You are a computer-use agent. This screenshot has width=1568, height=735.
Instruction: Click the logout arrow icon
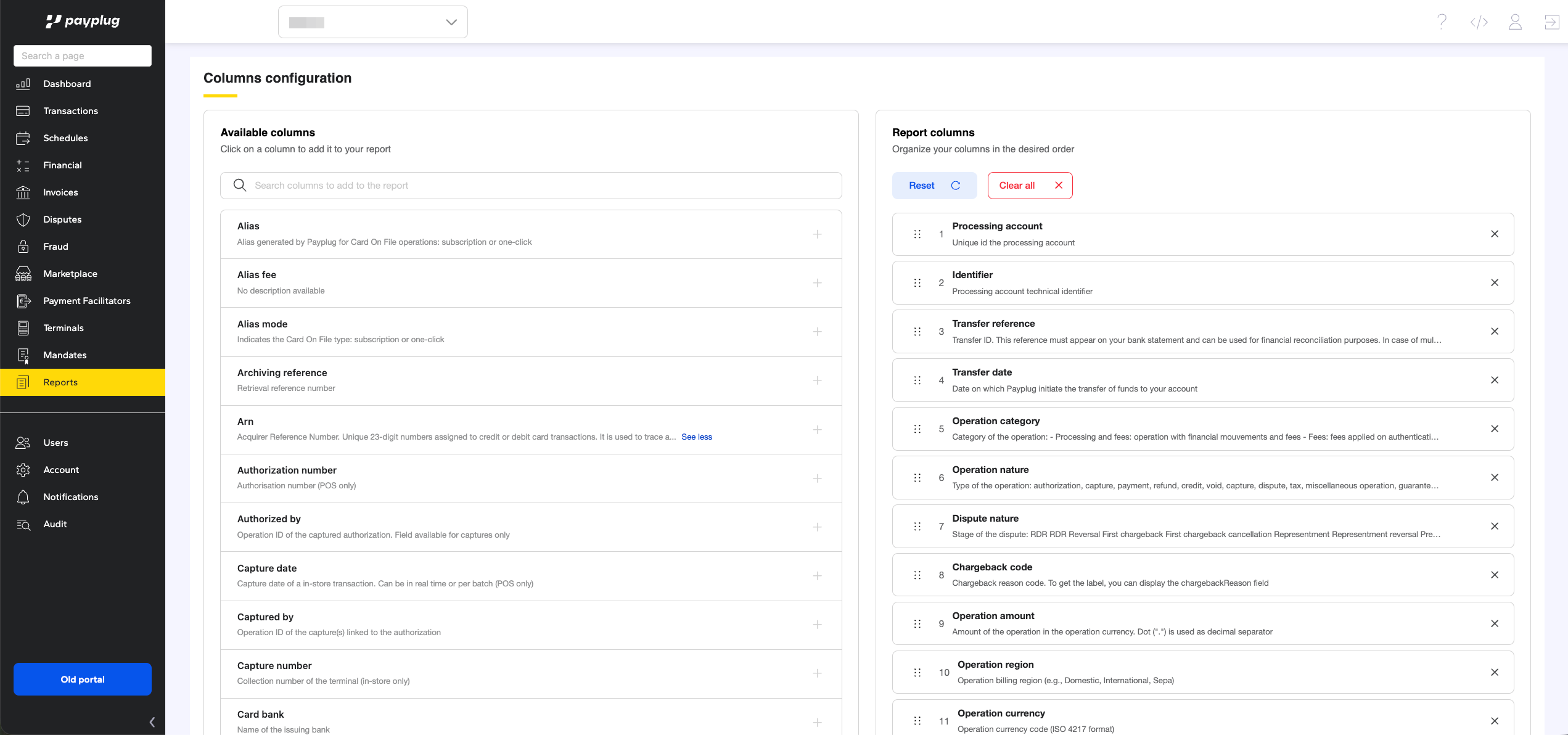click(1551, 22)
